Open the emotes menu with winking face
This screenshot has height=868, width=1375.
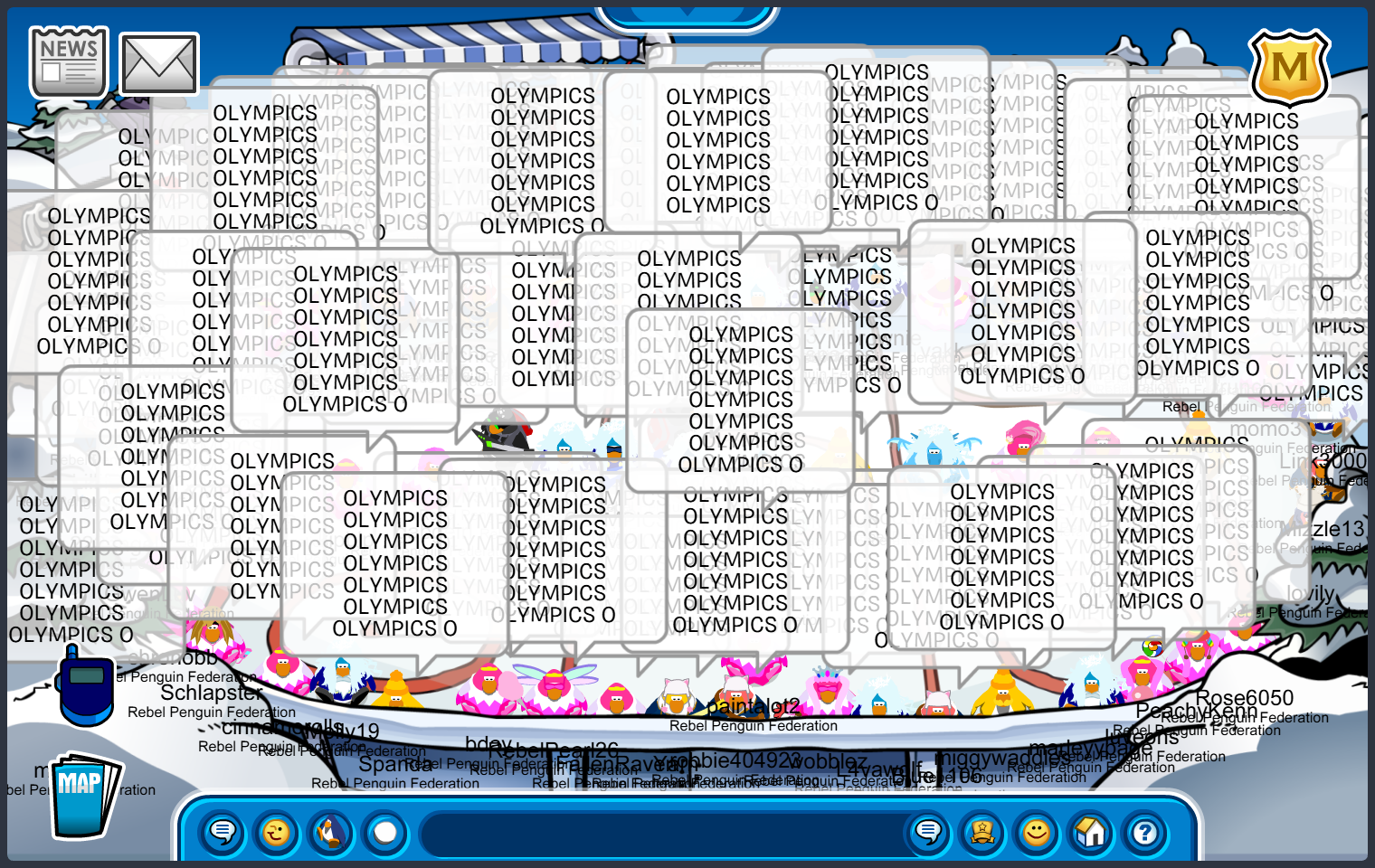point(277,832)
